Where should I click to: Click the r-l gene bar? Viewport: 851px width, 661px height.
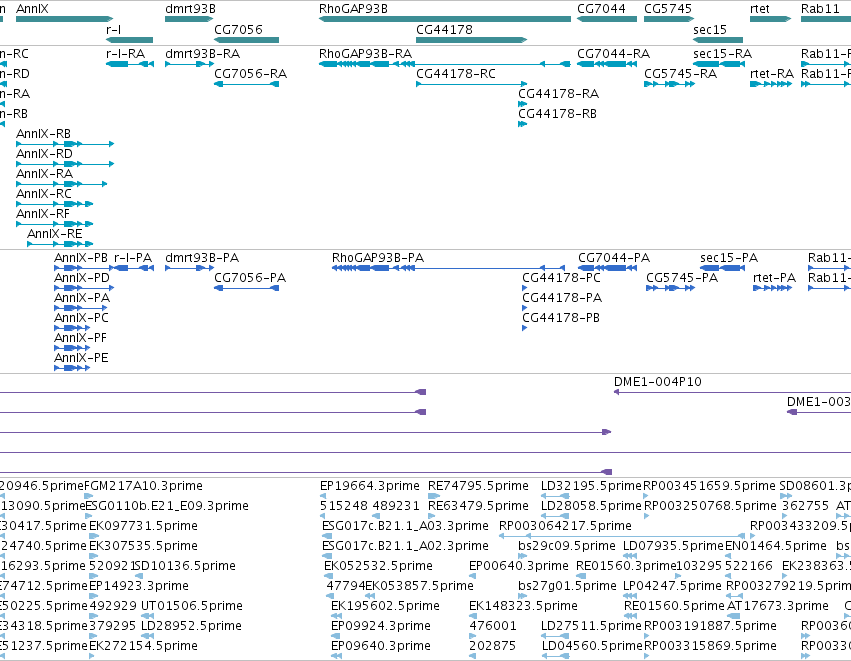click(x=129, y=40)
